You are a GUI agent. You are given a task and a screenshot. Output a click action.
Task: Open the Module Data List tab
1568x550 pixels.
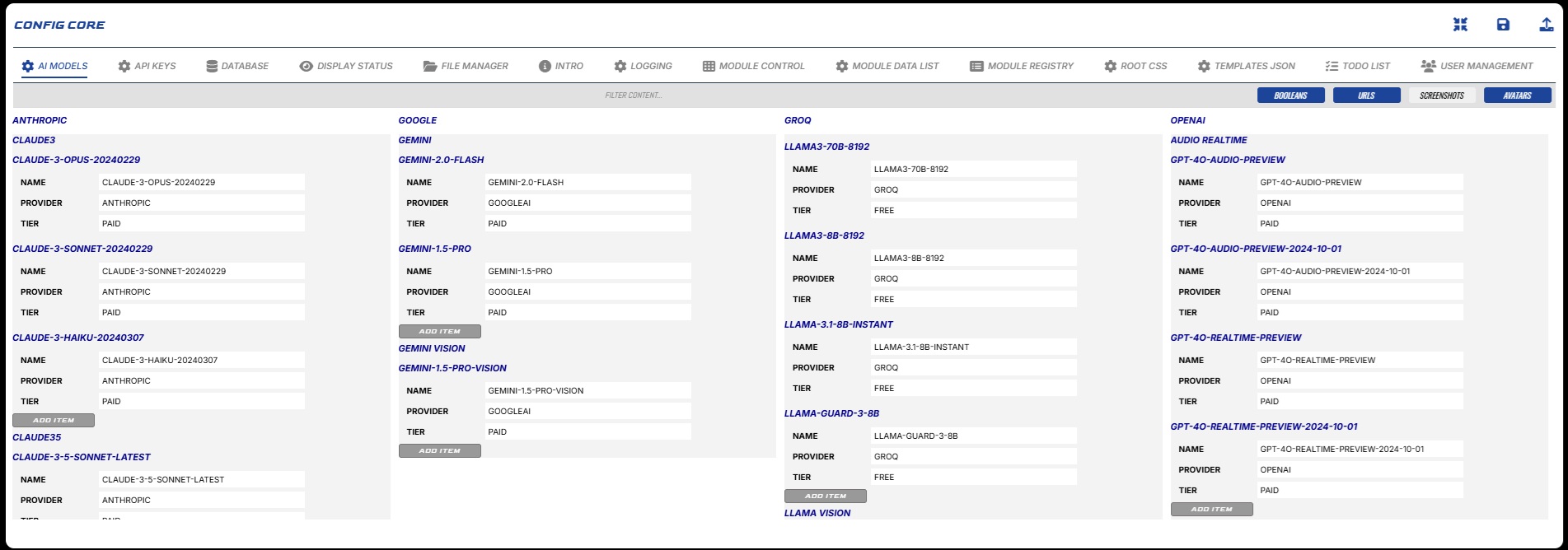pyautogui.click(x=887, y=66)
